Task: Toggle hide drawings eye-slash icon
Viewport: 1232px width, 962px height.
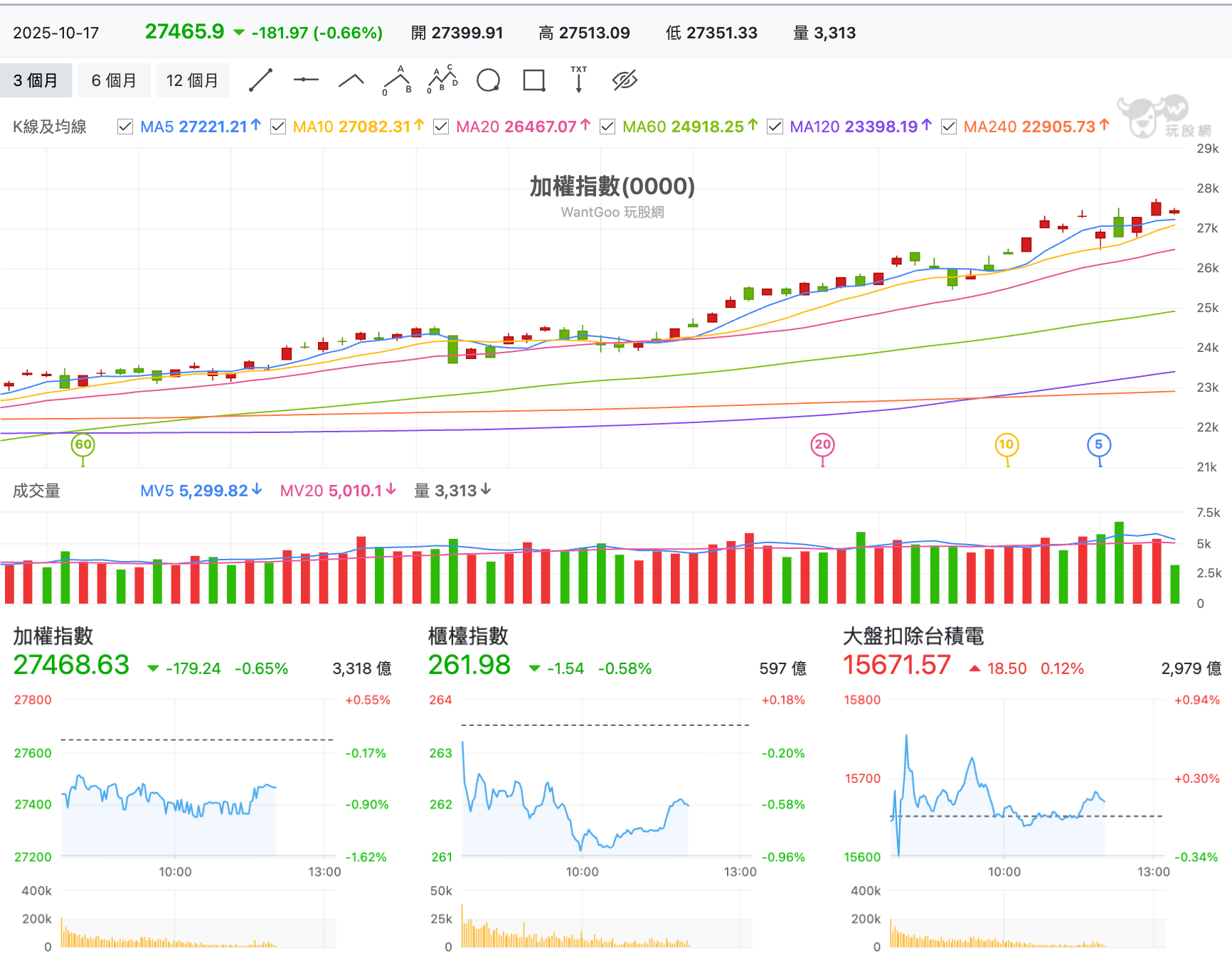Action: [625, 80]
